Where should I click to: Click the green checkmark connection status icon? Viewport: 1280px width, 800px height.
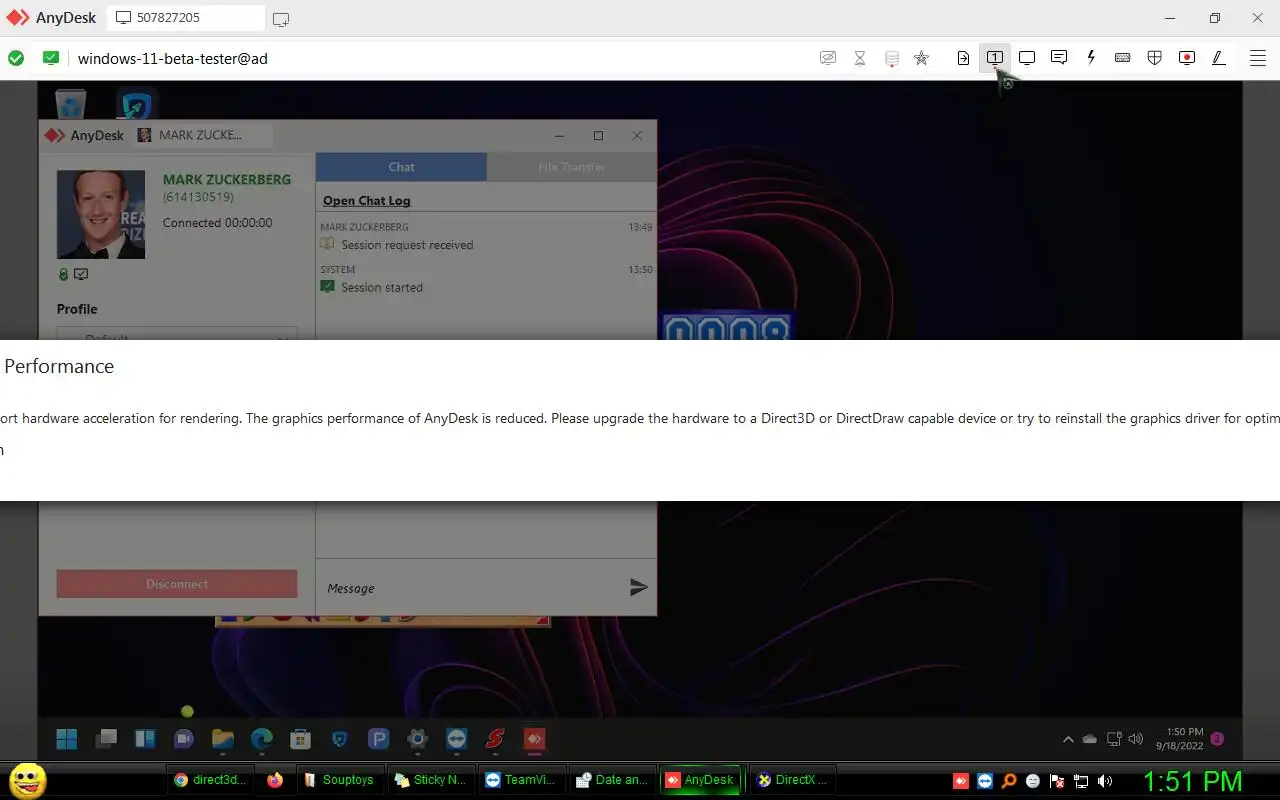pos(16,58)
